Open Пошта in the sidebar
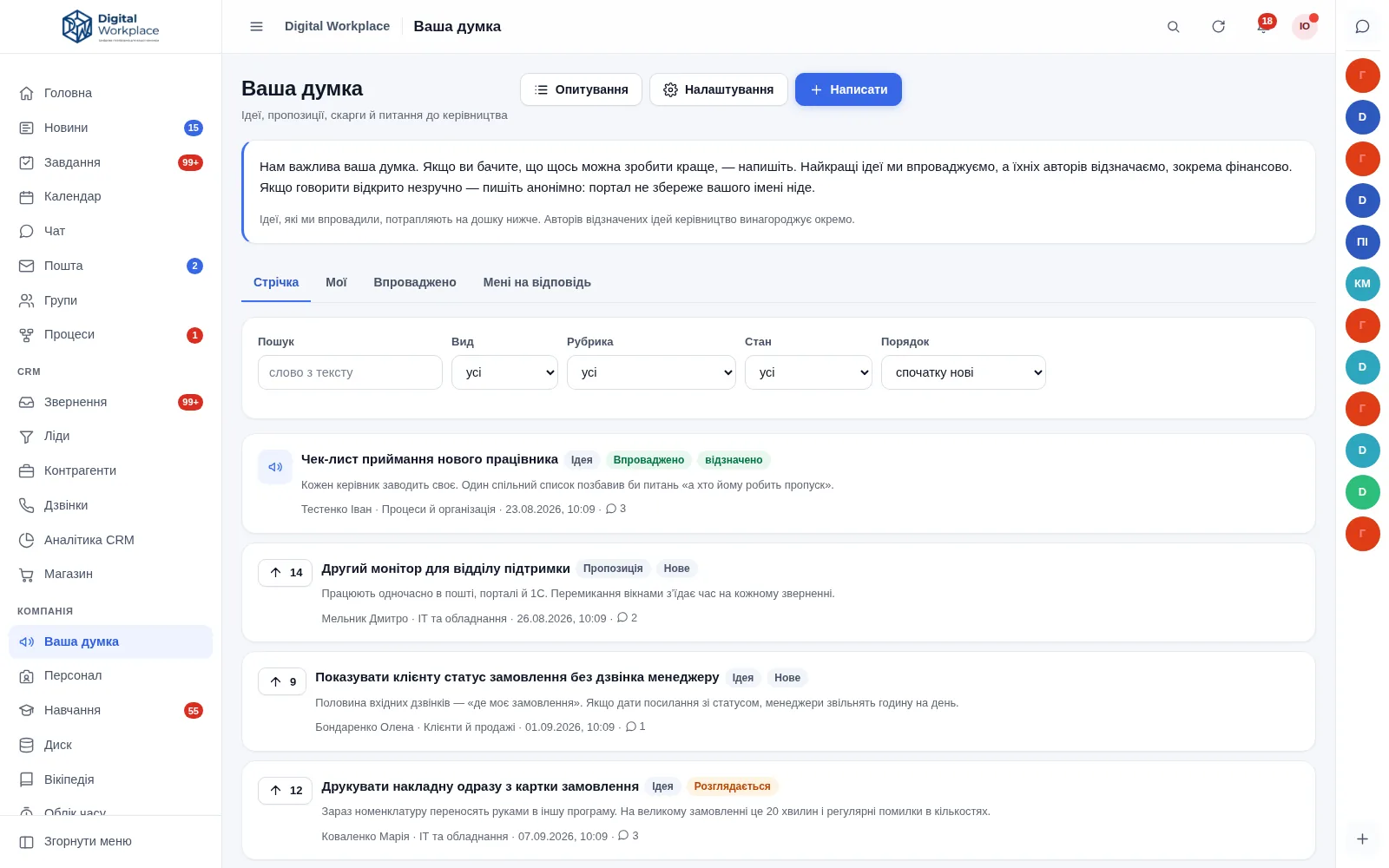The height and width of the screenshot is (868, 1389). pos(110,266)
